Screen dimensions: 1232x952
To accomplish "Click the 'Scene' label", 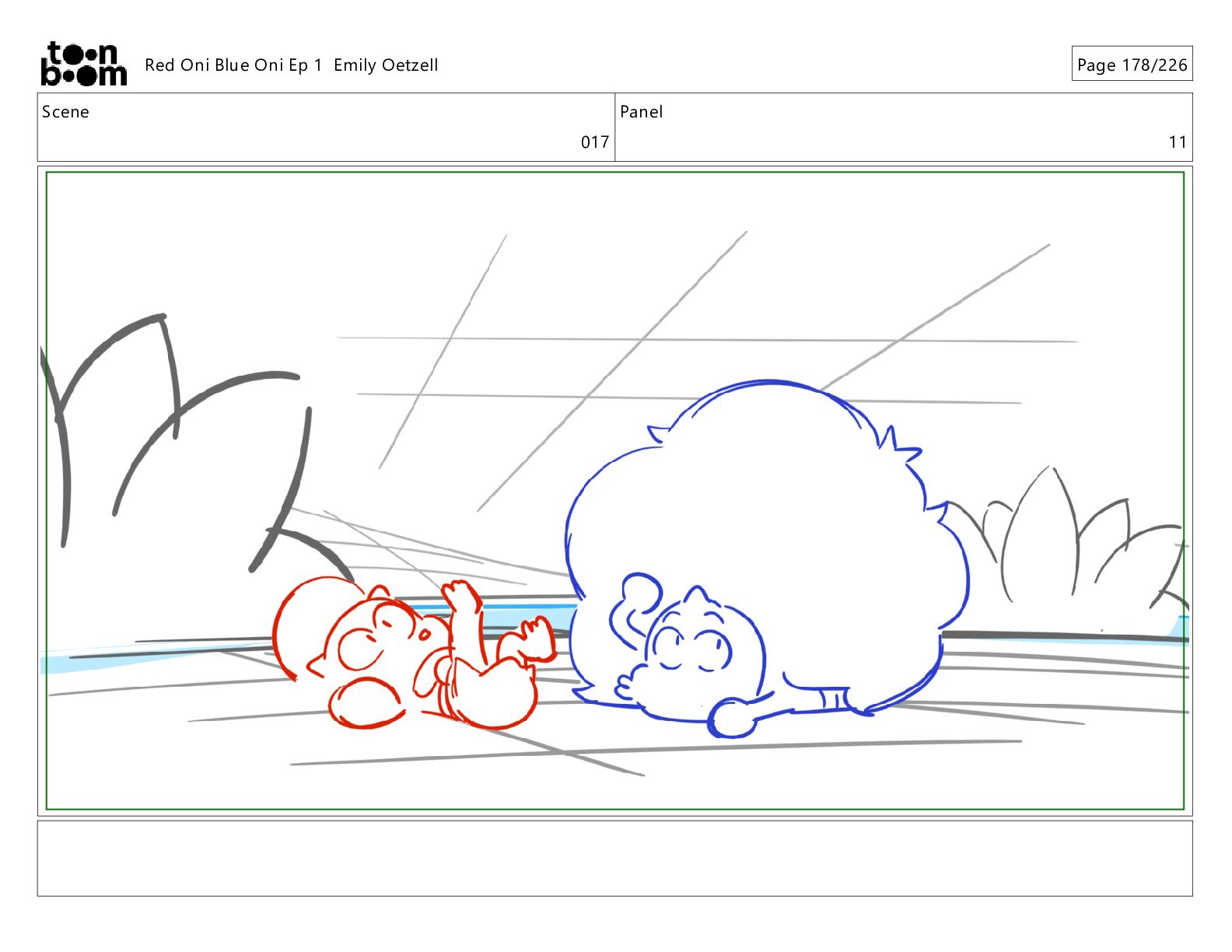I will pyautogui.click(x=65, y=112).
